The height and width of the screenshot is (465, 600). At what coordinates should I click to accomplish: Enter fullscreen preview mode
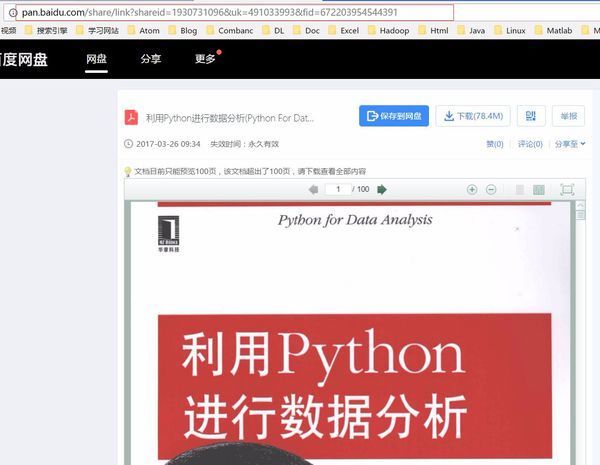pyautogui.click(x=567, y=189)
